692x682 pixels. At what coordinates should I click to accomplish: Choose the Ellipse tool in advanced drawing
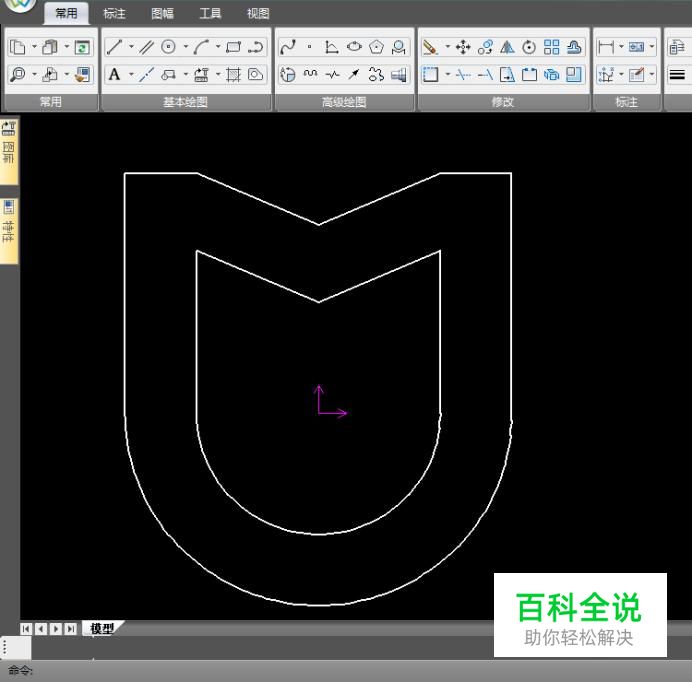point(354,47)
